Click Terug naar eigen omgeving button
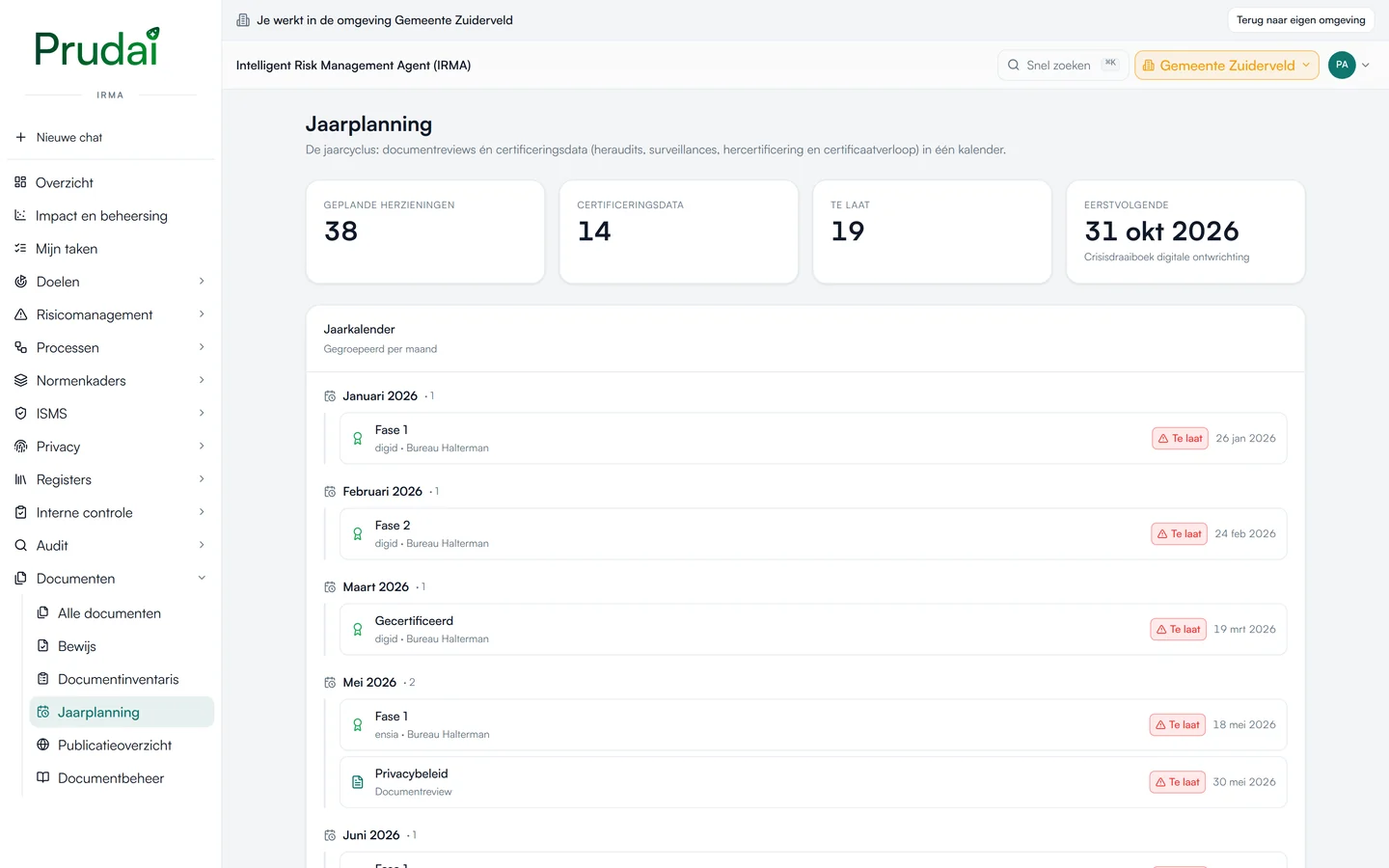The height and width of the screenshot is (868, 1389). pyautogui.click(x=1300, y=20)
